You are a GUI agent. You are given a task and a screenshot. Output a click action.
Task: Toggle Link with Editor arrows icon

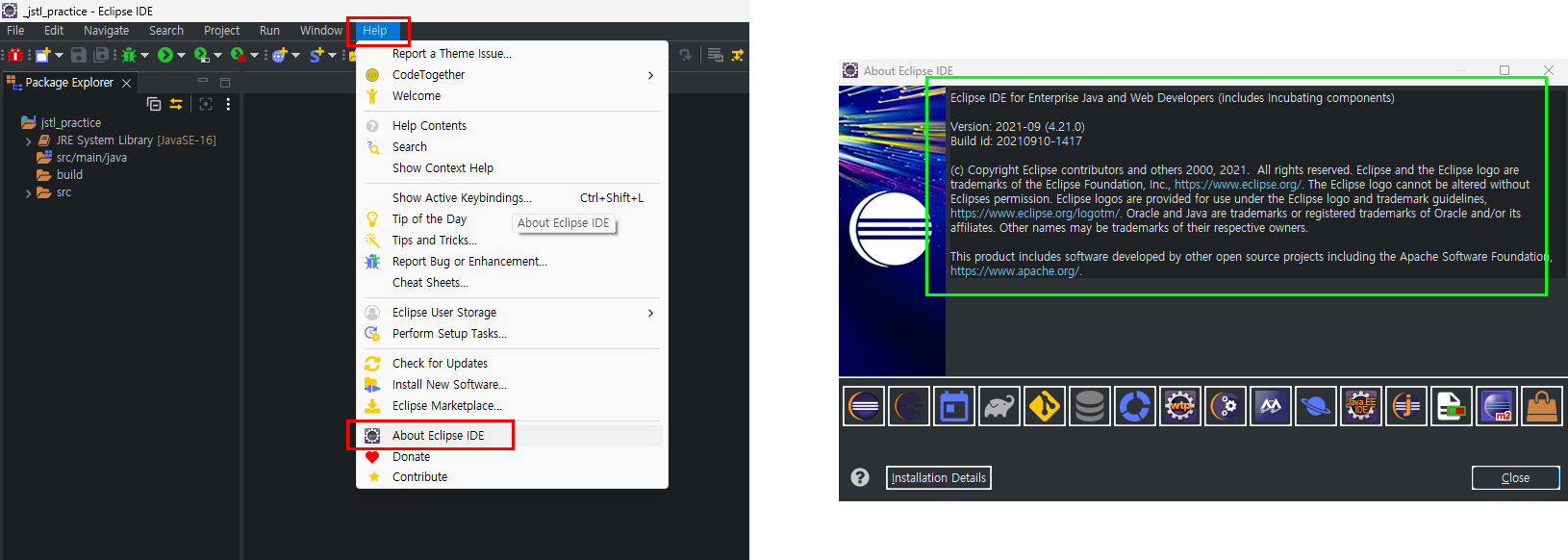pos(176,104)
